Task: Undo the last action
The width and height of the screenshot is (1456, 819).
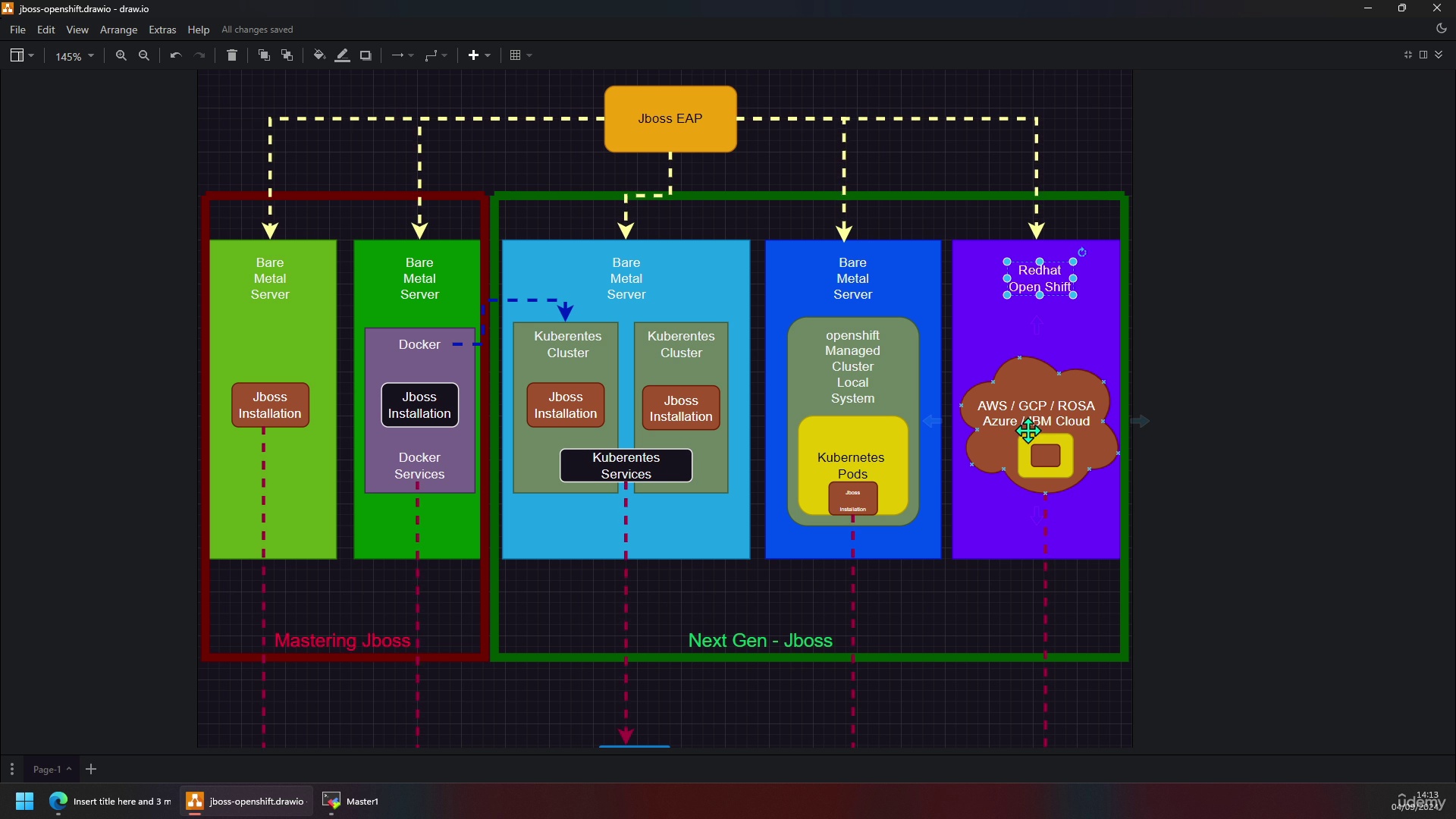Action: 176,55
